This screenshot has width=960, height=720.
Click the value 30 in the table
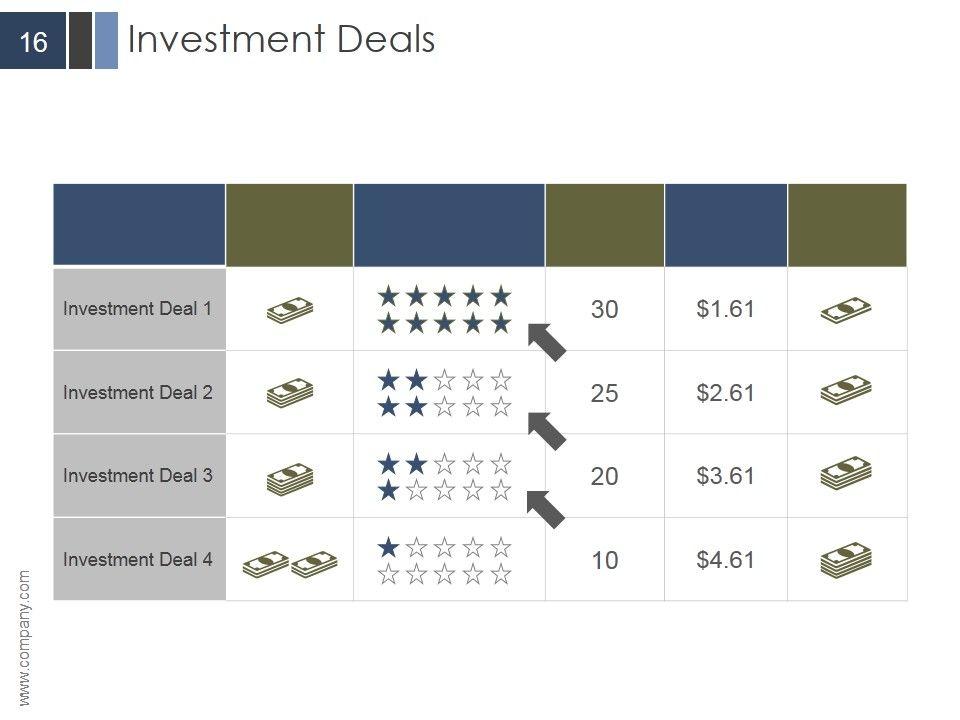click(604, 310)
